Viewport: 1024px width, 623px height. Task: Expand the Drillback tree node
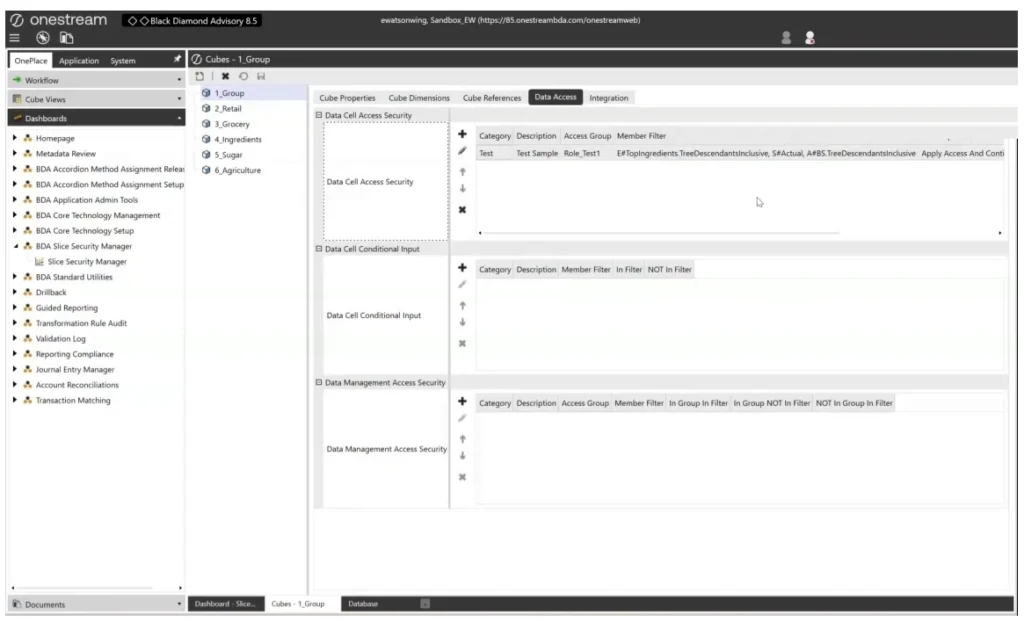(15, 292)
